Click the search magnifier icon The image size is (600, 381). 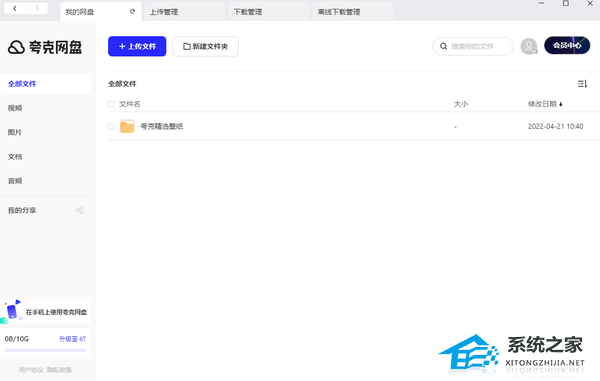(443, 46)
